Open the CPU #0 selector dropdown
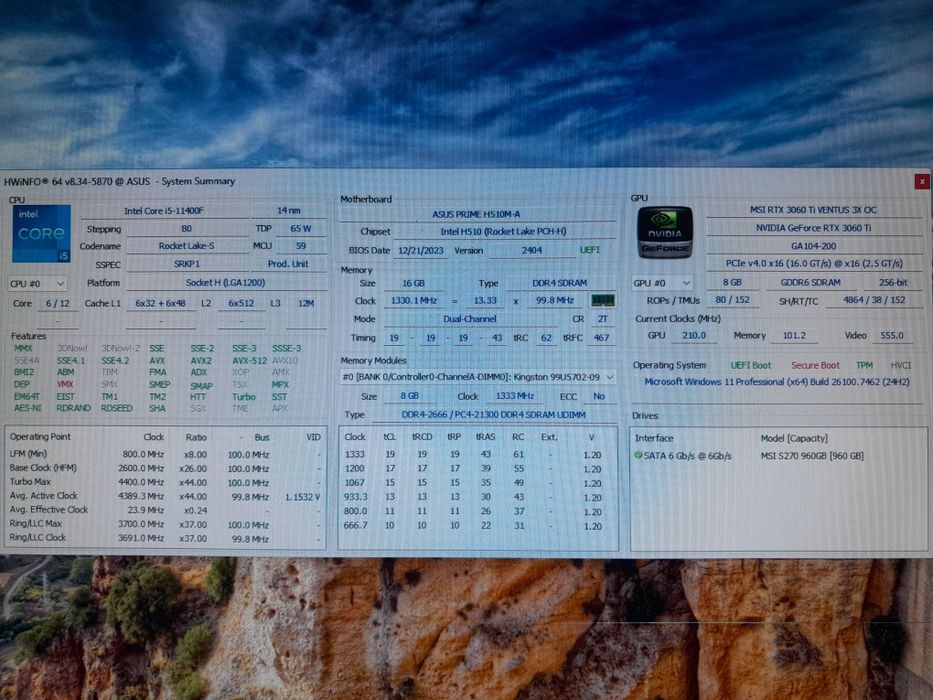Image resolution: width=933 pixels, height=700 pixels. click(37, 283)
